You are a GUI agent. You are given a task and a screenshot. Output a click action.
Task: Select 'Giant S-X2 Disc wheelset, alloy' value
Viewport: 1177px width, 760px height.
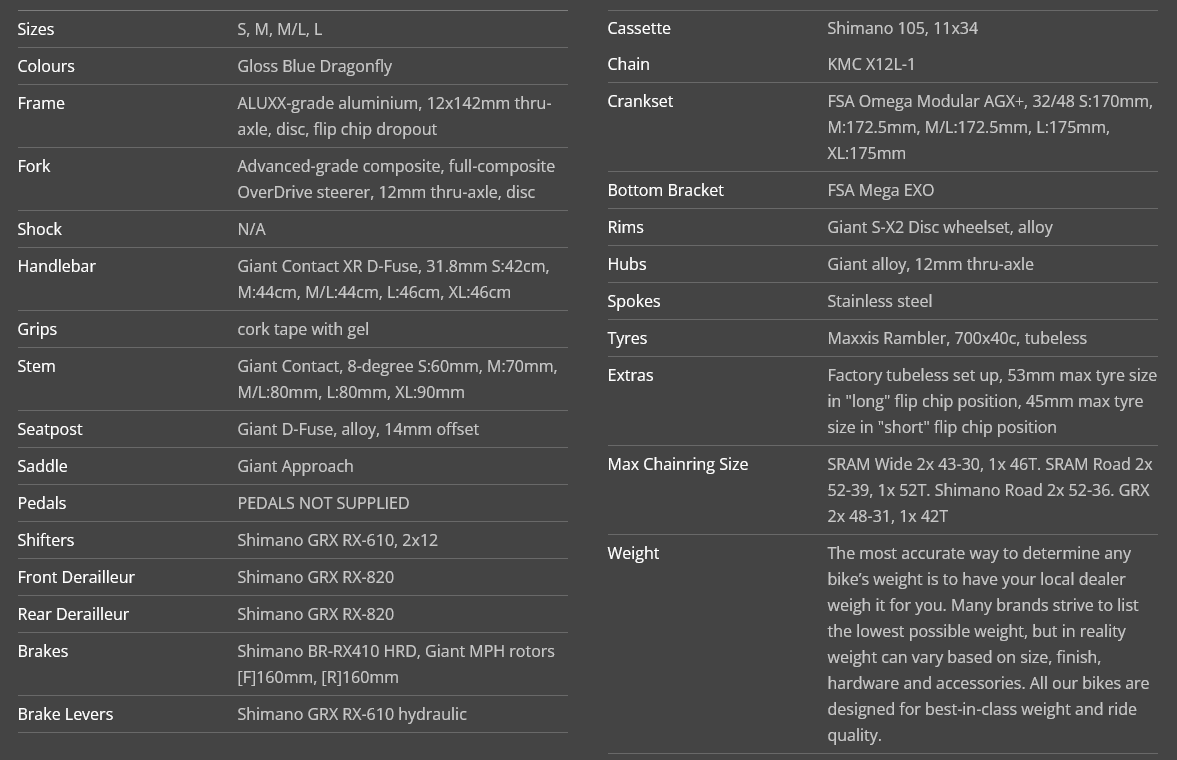click(940, 227)
